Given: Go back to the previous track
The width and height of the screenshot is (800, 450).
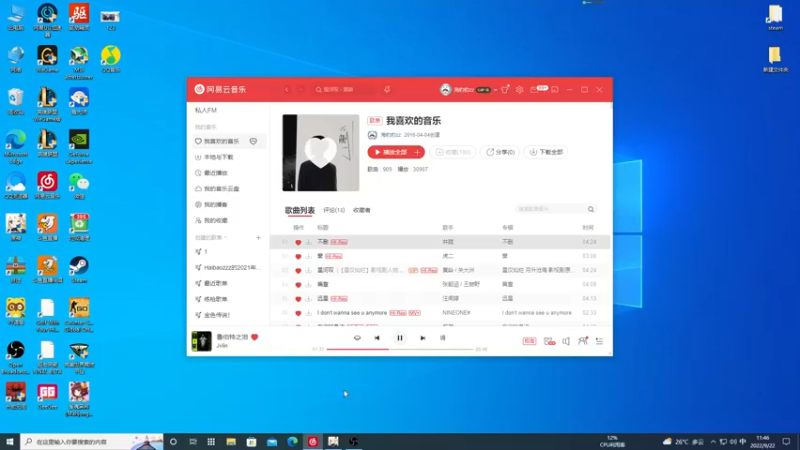Looking at the screenshot, I should point(377,338).
